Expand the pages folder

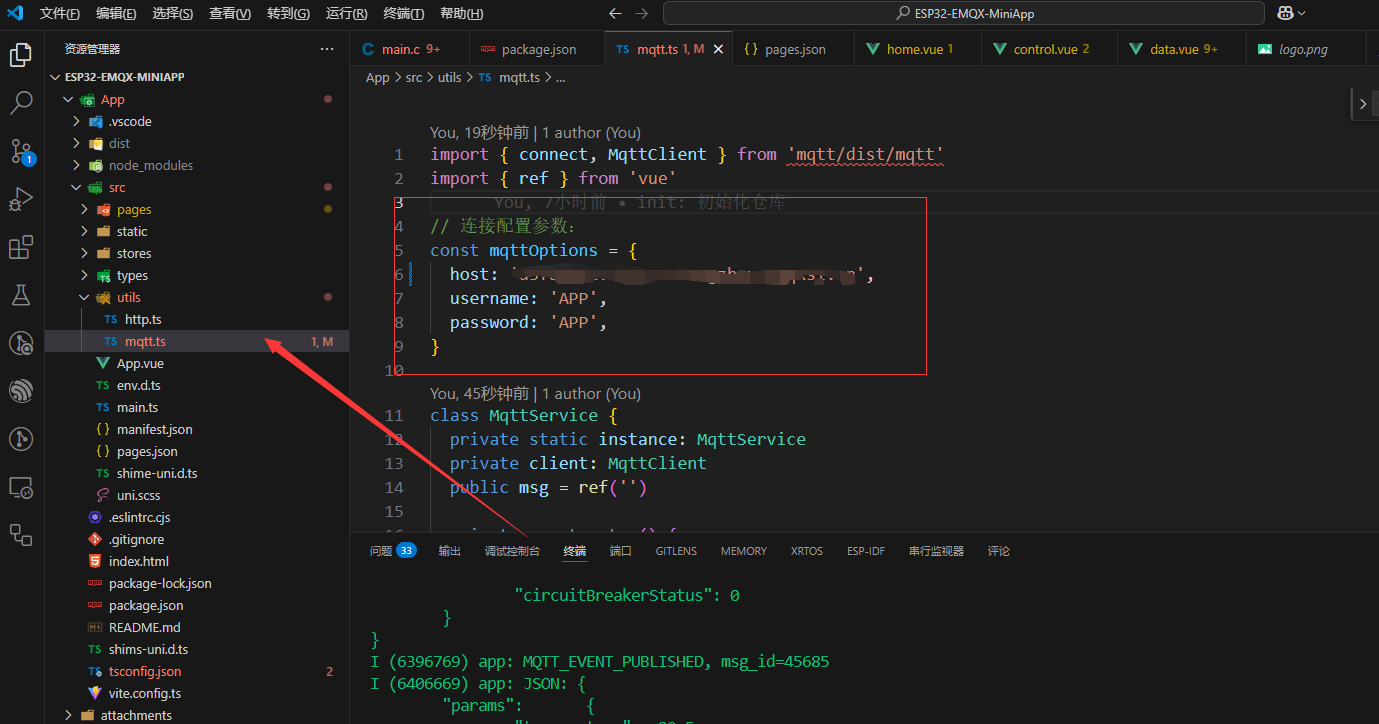133,209
